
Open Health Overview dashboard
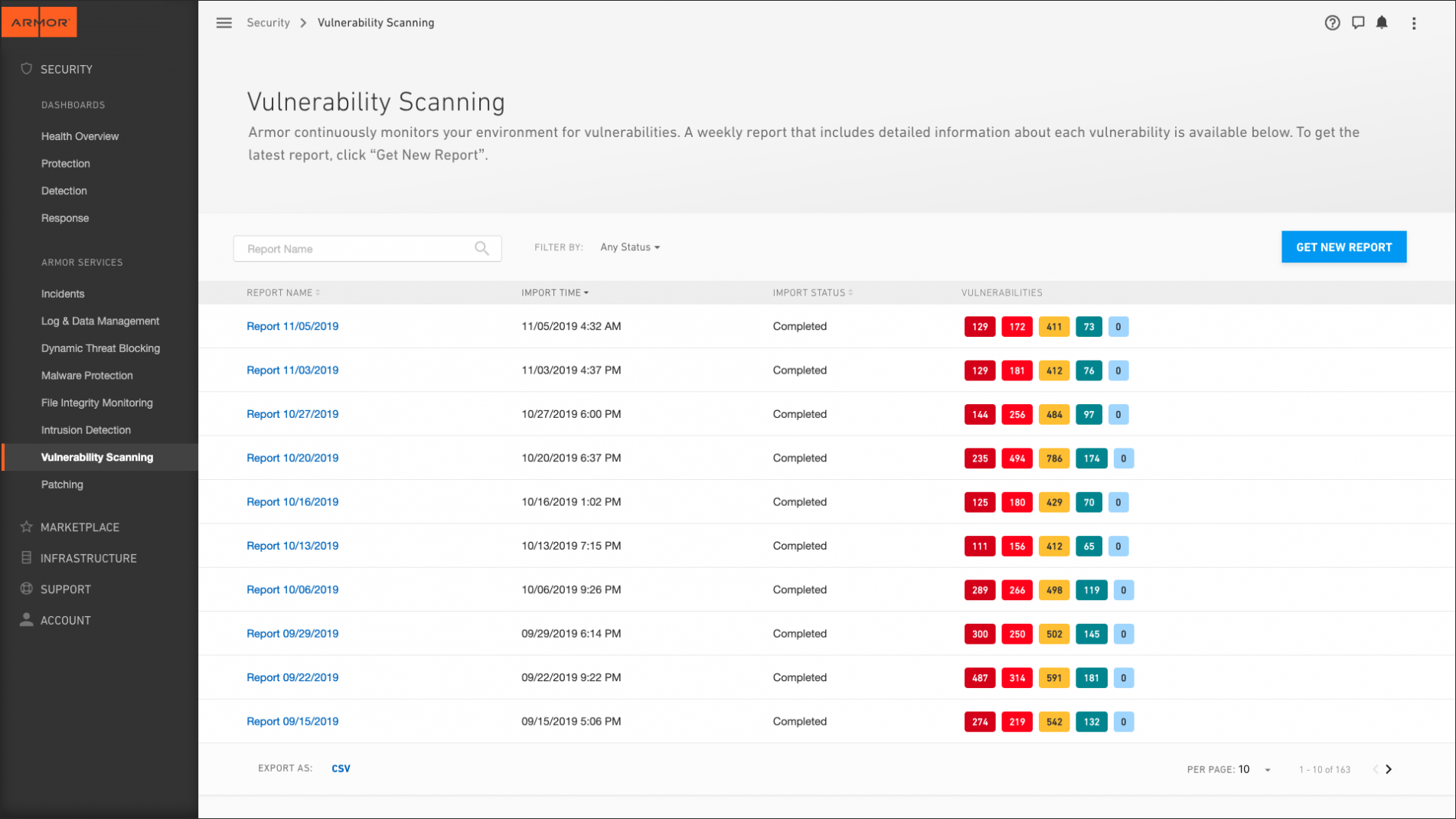80,136
